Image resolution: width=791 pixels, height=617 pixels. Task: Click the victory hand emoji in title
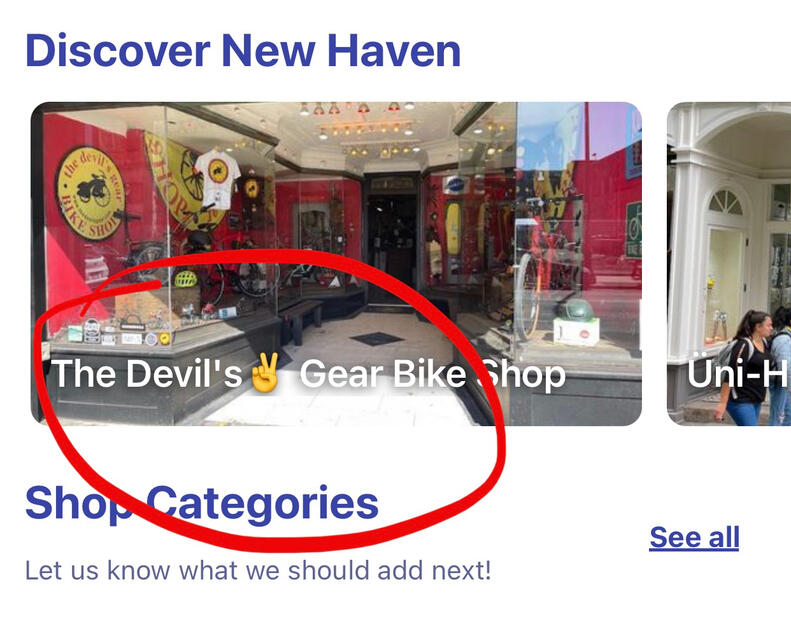(265, 374)
